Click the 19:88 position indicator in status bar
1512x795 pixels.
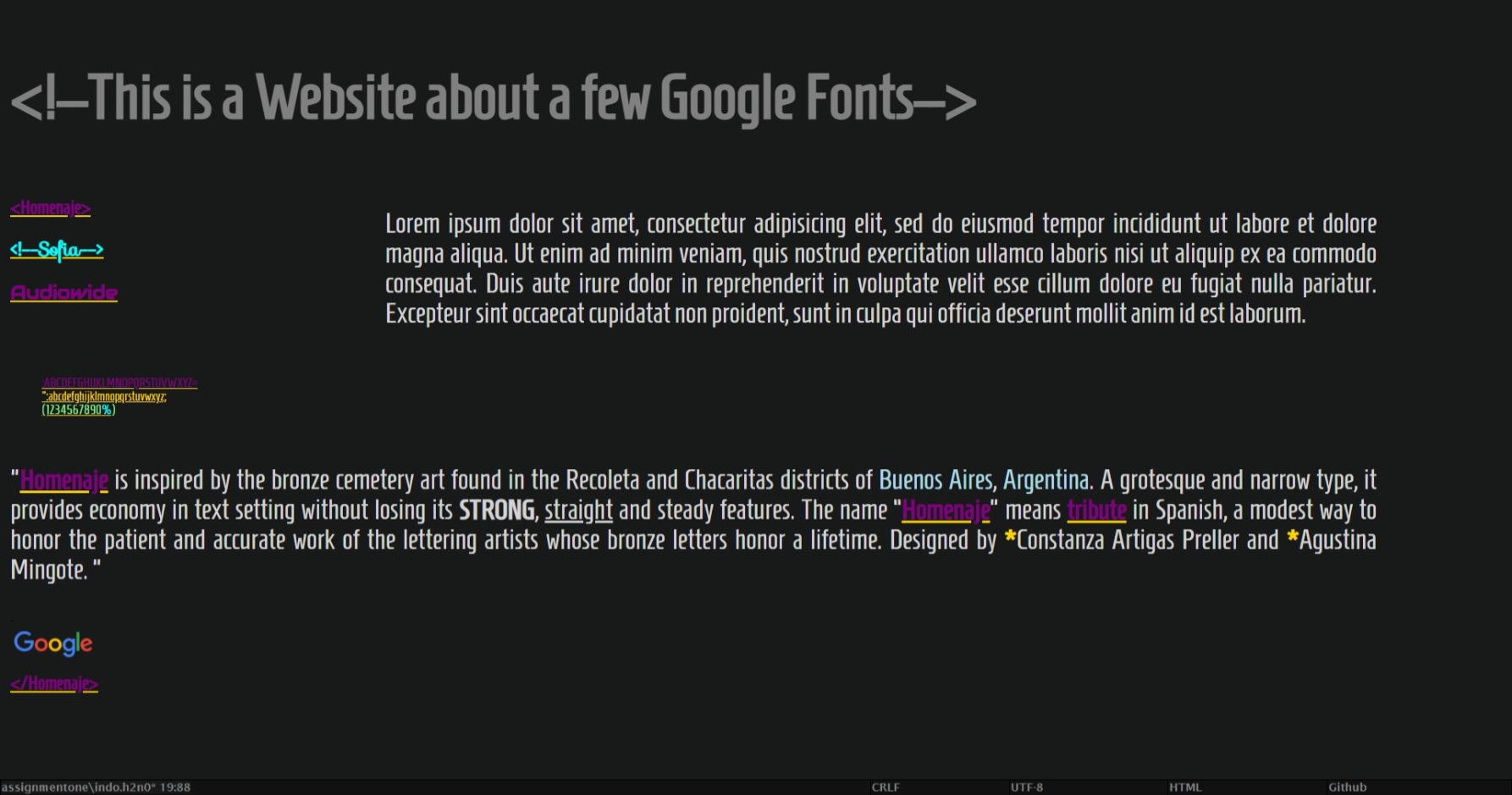point(174,786)
